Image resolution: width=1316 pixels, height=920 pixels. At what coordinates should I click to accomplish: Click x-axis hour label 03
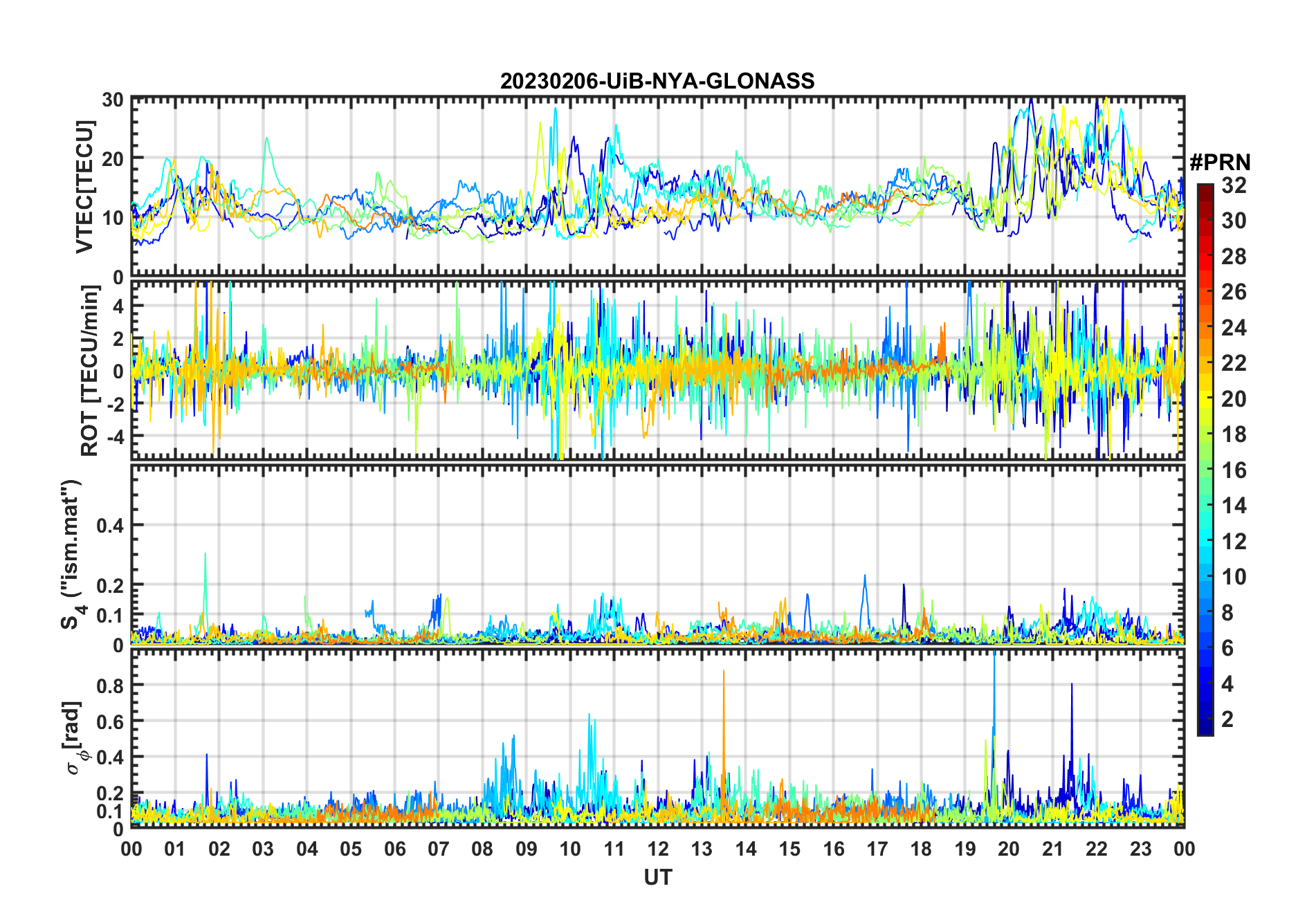click(x=263, y=849)
